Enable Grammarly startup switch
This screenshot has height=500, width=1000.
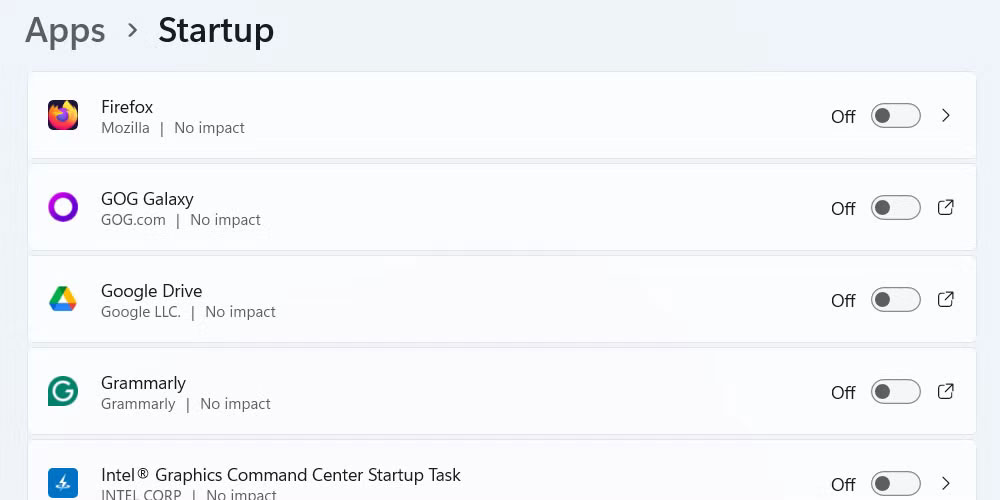click(x=895, y=392)
